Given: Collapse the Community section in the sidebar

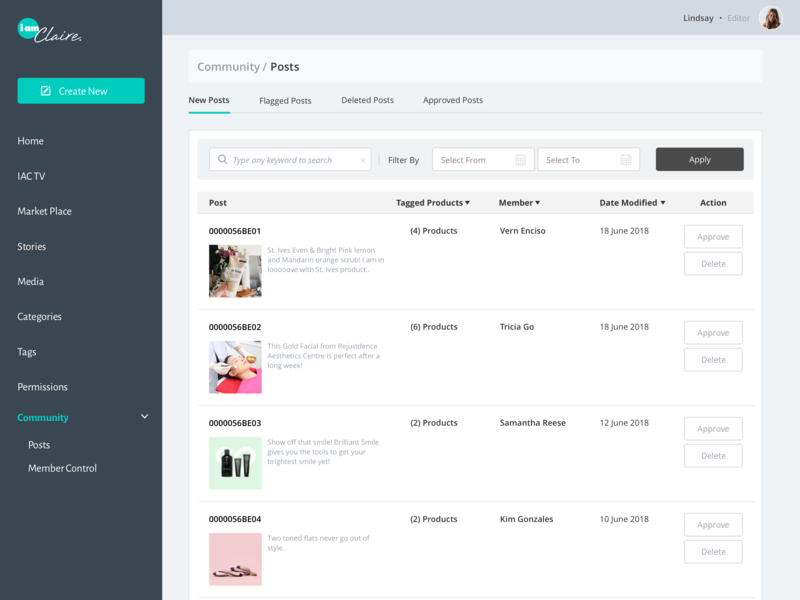Looking at the screenshot, I should click(144, 416).
